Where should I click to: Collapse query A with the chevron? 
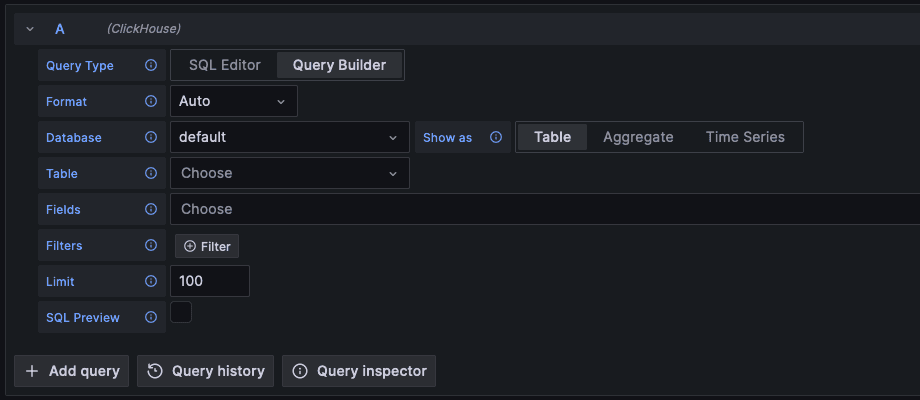pos(30,30)
